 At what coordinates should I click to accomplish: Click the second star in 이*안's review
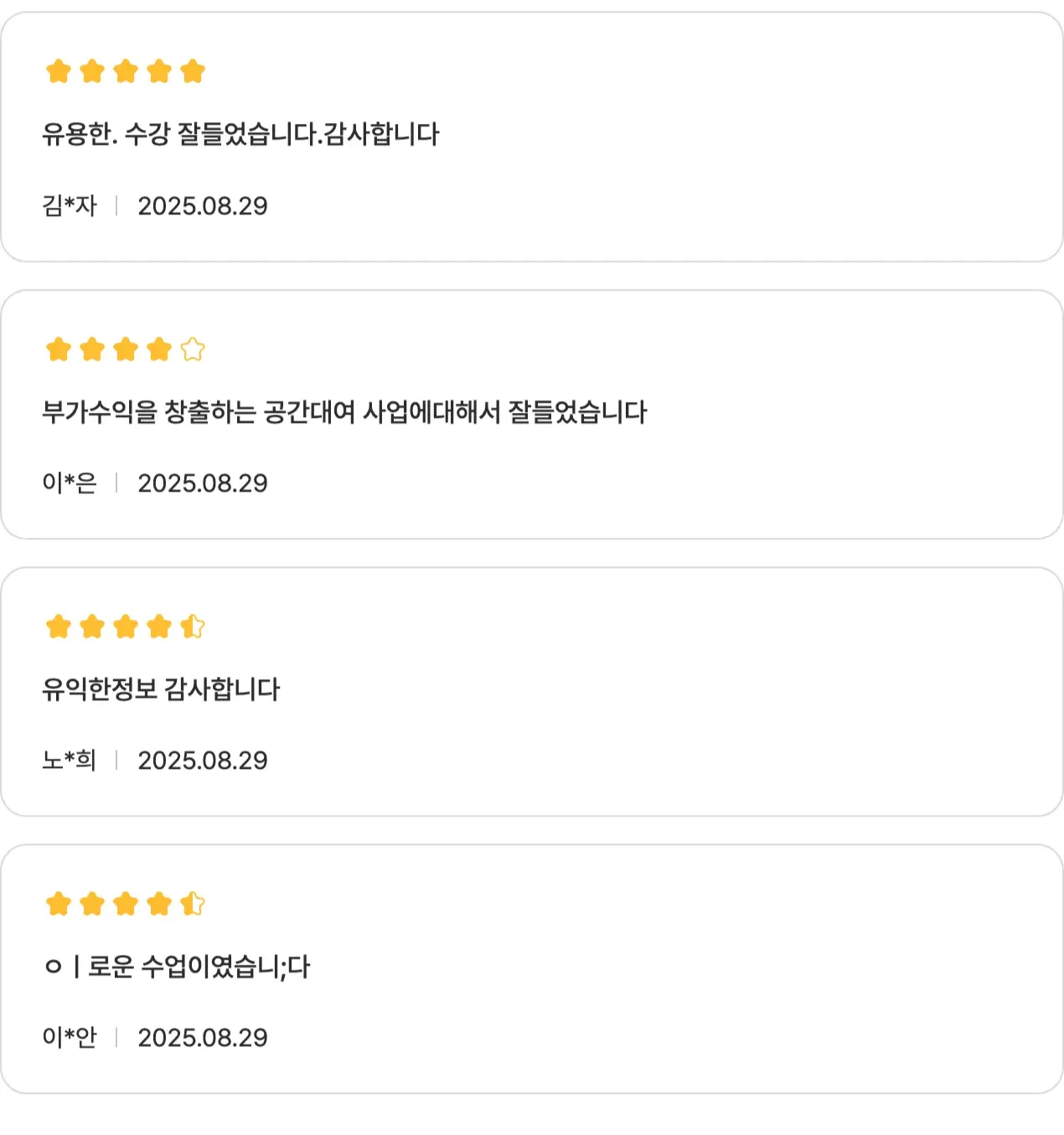92,903
